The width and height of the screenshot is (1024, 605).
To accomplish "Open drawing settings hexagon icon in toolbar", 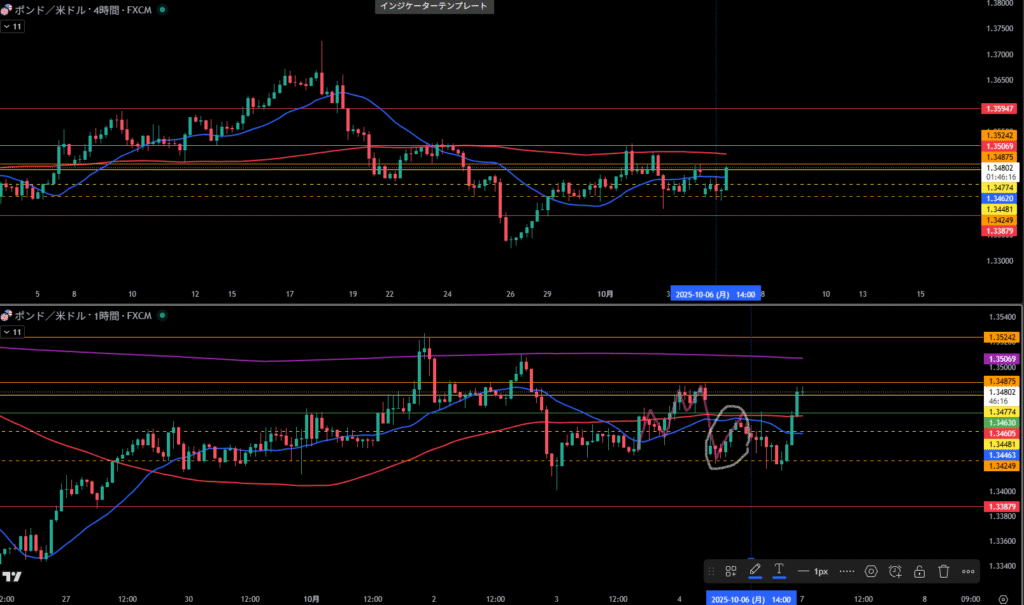I will coord(871,571).
